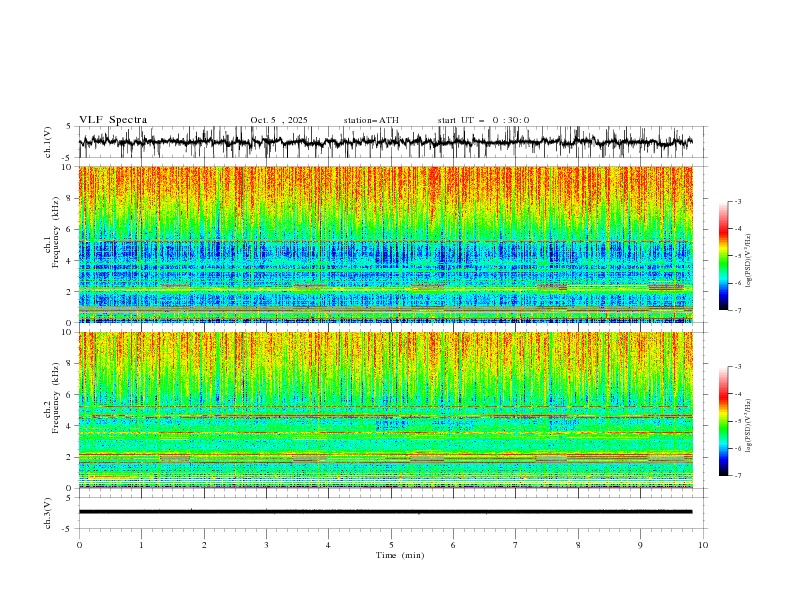
Task: Click the time axis tick label "5"
Action: point(391,545)
